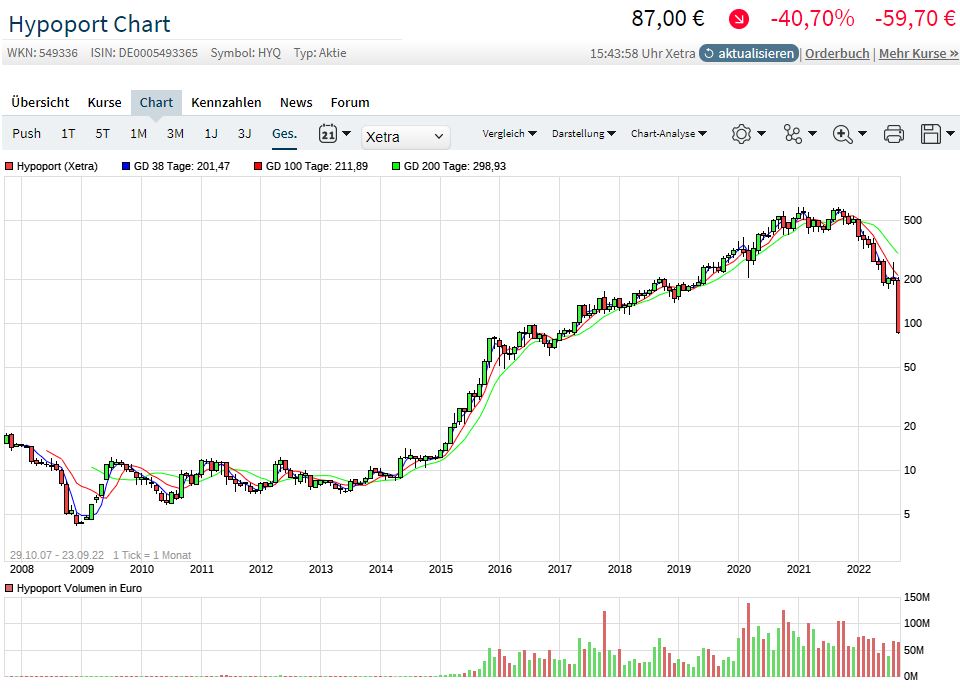
Task: Open the Orderbuch link
Action: 837,53
